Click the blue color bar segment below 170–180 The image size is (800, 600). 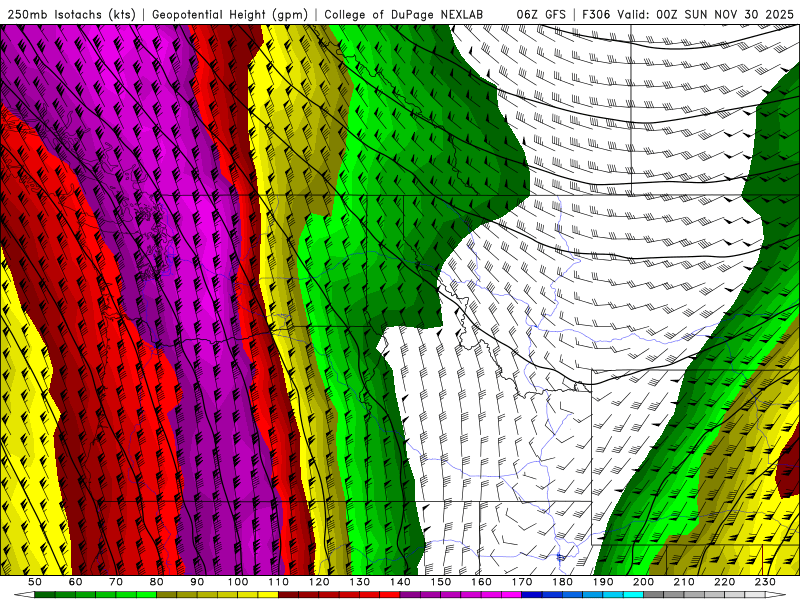click(542, 595)
